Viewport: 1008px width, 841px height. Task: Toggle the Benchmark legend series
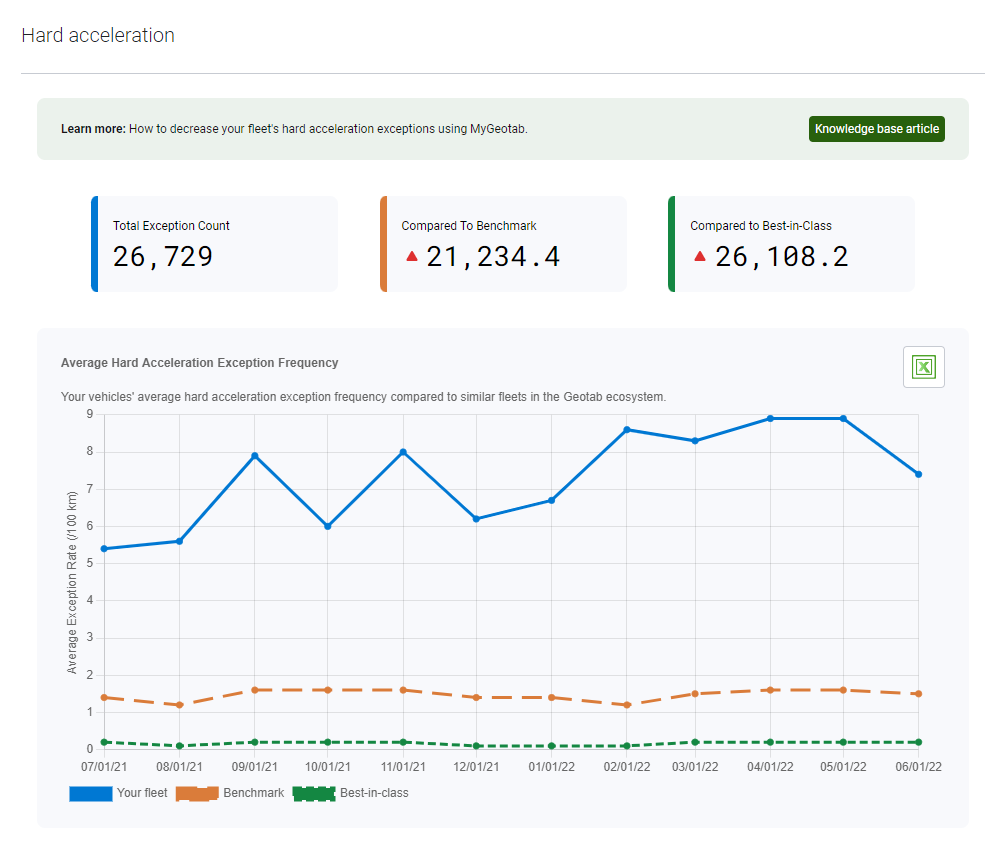pyautogui.click(x=230, y=793)
